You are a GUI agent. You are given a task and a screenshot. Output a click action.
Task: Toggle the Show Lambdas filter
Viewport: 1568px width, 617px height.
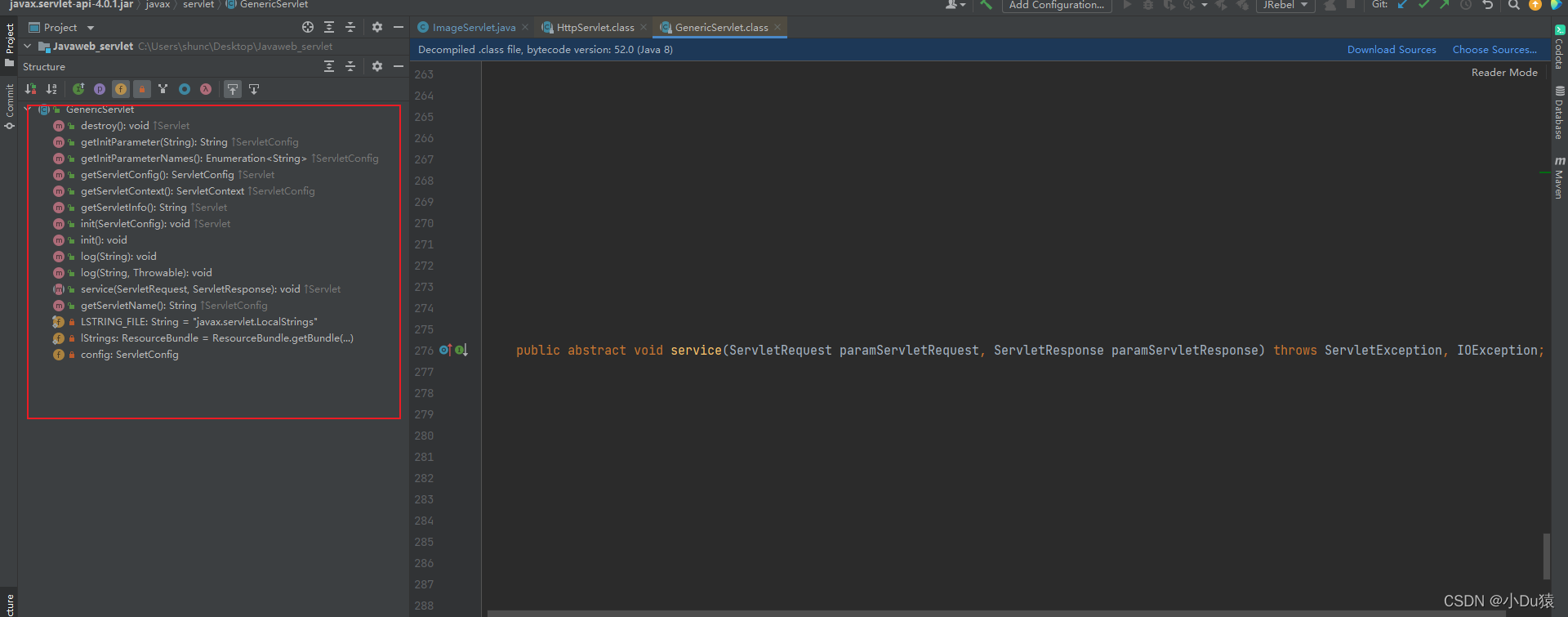point(206,89)
